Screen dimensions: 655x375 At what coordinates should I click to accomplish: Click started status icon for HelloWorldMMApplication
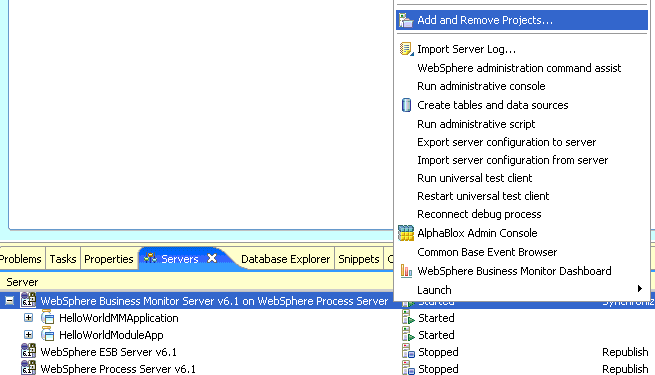click(x=408, y=318)
